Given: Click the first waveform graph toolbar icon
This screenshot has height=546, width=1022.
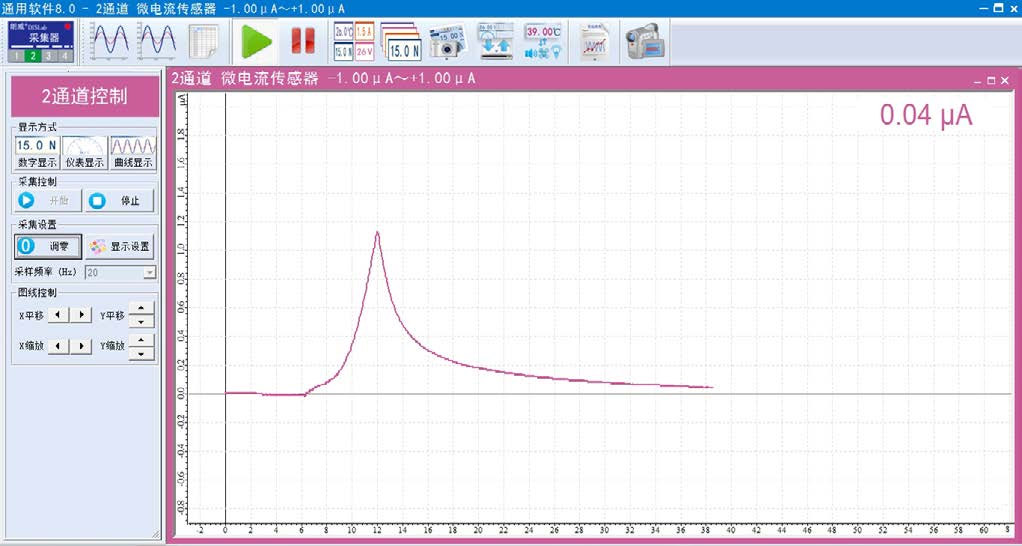Looking at the screenshot, I should pos(110,41).
